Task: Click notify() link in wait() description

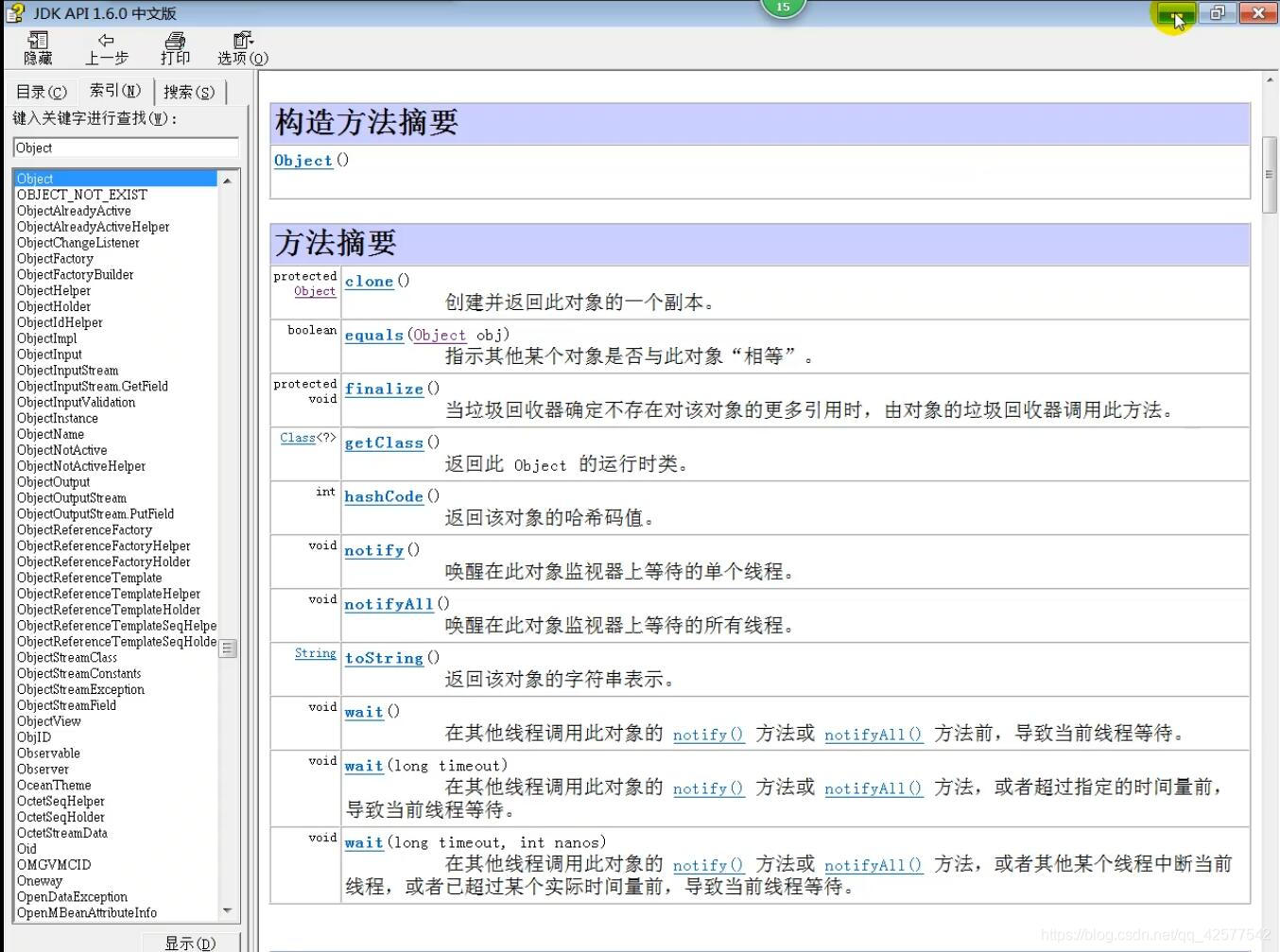Action: [x=708, y=735]
